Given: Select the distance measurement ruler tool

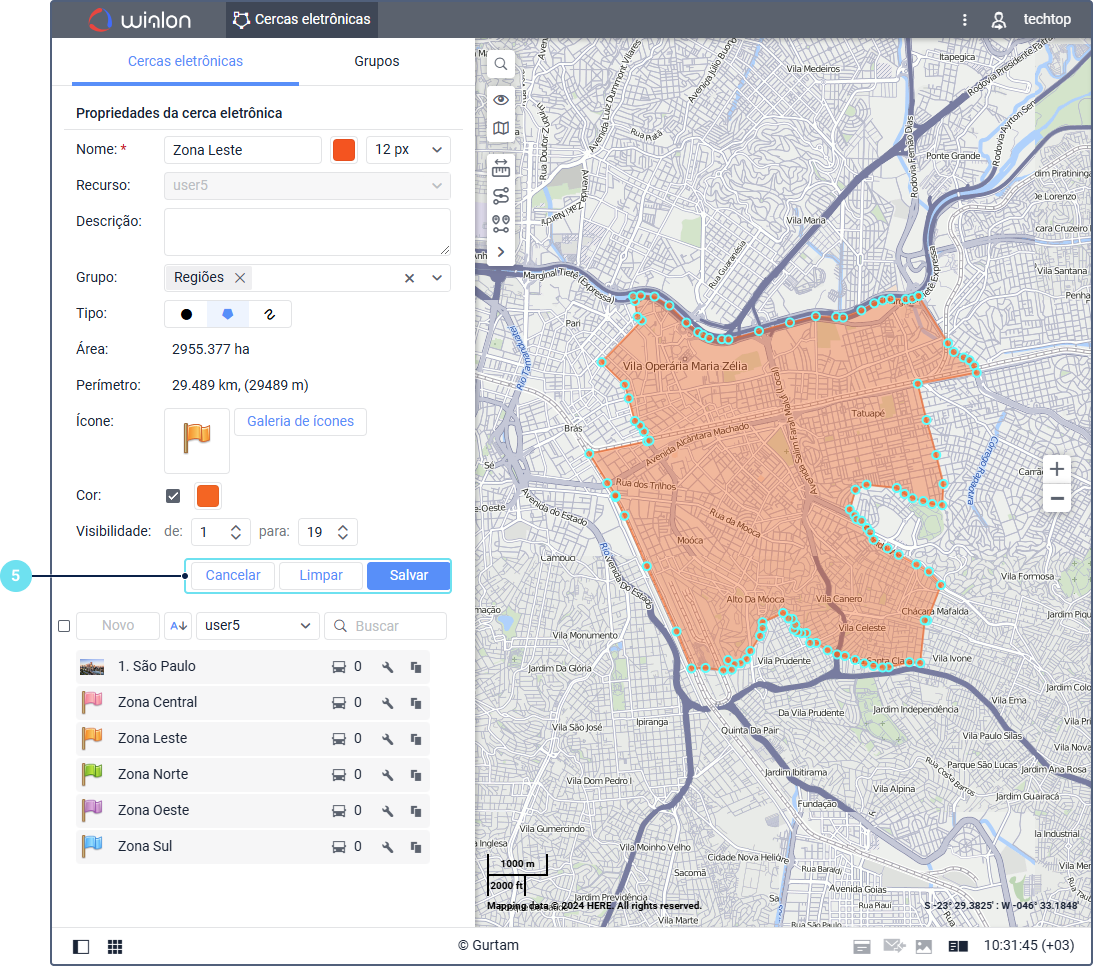Looking at the screenshot, I should pyautogui.click(x=501, y=167).
